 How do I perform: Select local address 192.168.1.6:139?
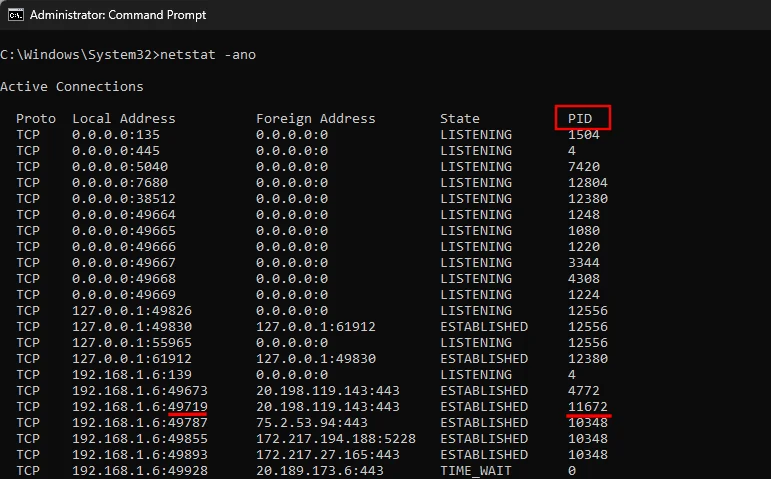coord(132,375)
